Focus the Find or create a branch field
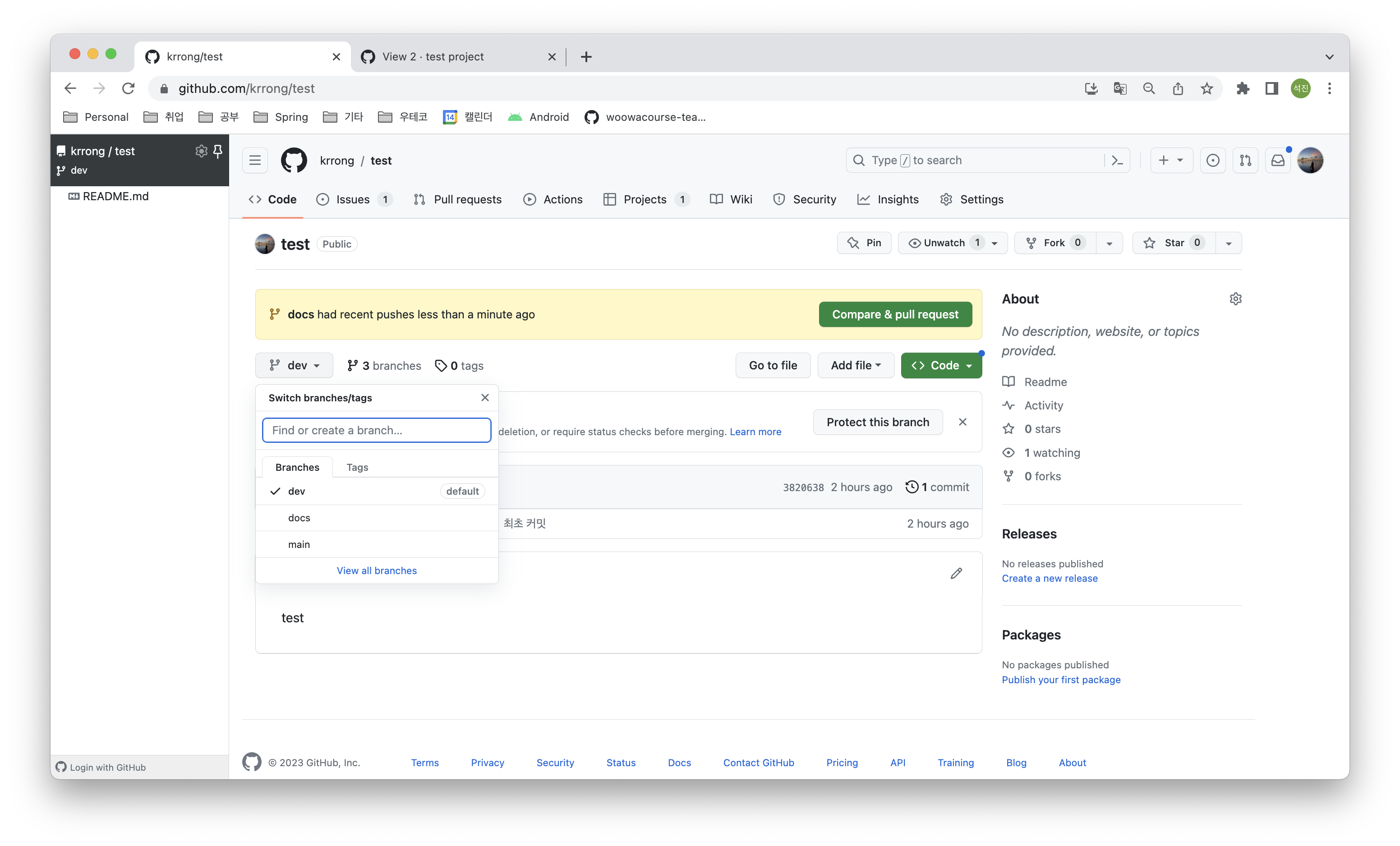The image size is (1400, 846). 377,430
